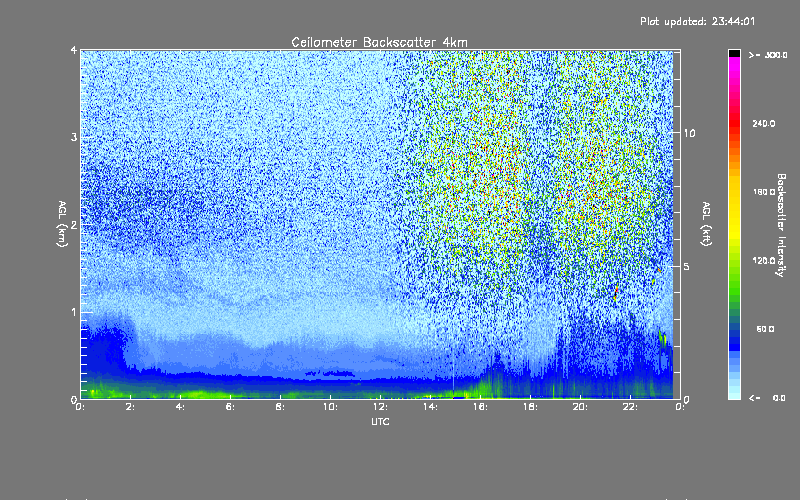This screenshot has height=500, width=800.
Task: Click the '>= 300.0' colorbar value
Action: (x=768, y=55)
